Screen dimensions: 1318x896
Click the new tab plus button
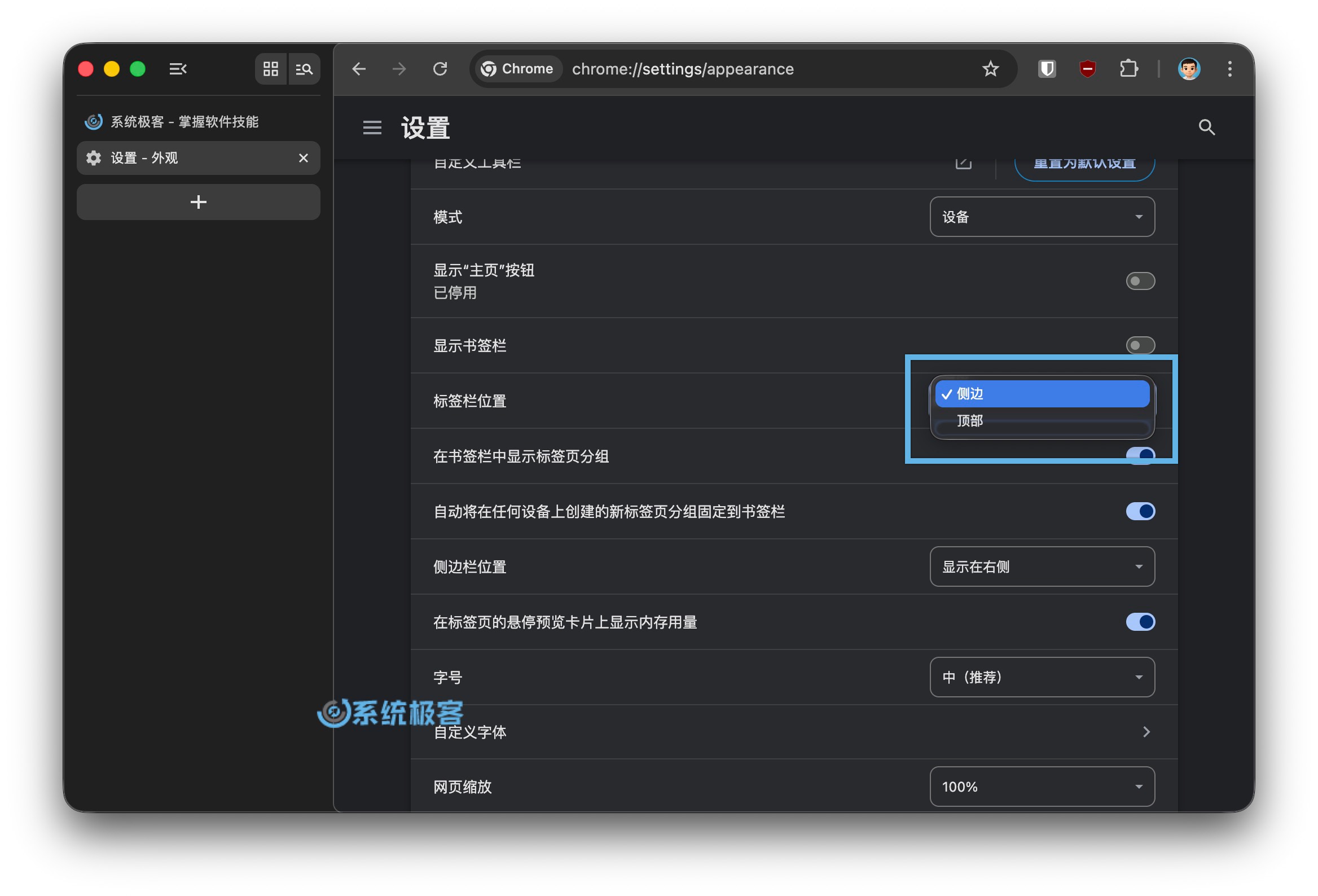[198, 202]
